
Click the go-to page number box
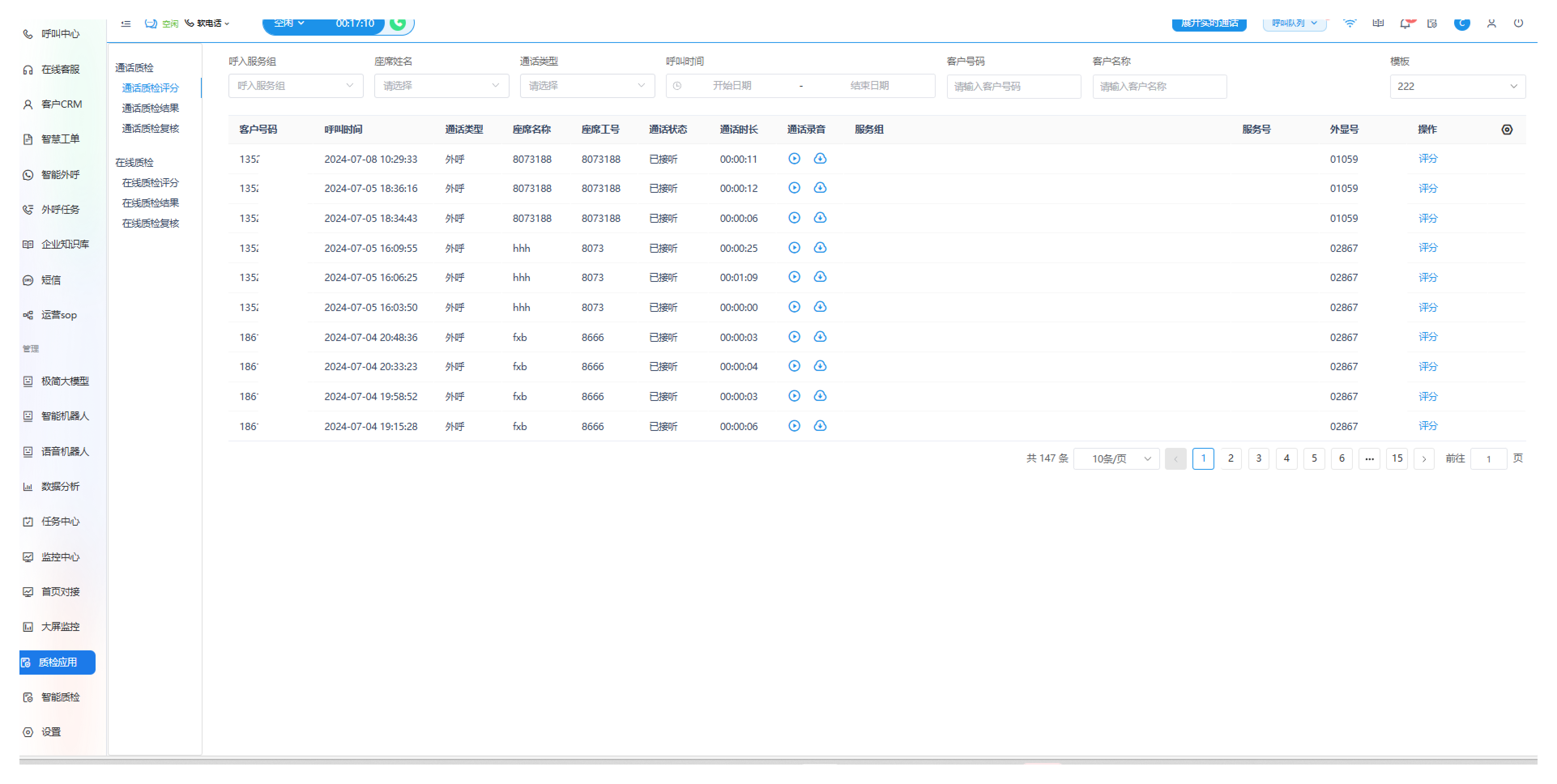(1488, 459)
